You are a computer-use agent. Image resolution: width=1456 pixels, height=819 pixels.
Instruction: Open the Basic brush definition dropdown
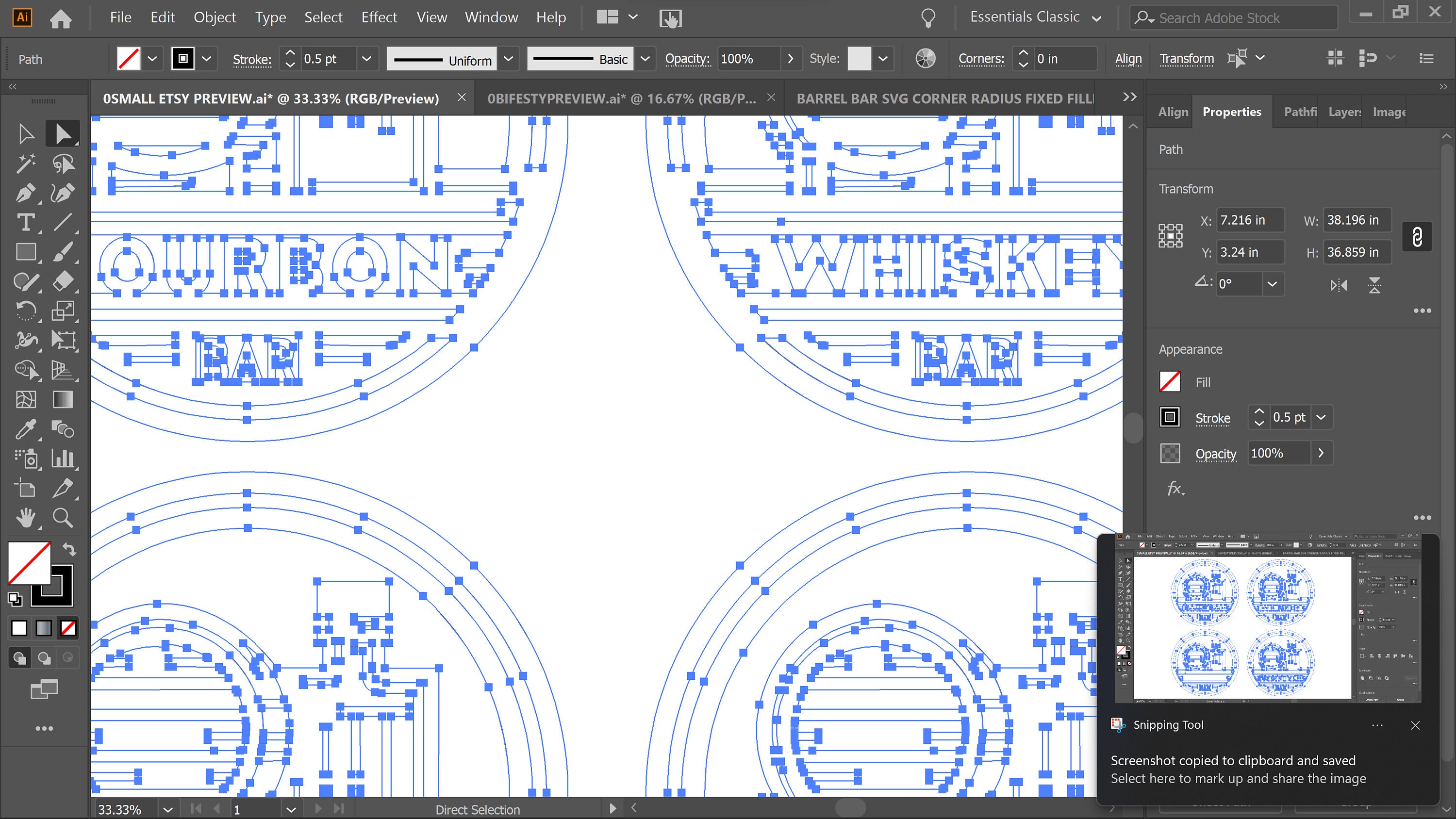click(x=645, y=58)
